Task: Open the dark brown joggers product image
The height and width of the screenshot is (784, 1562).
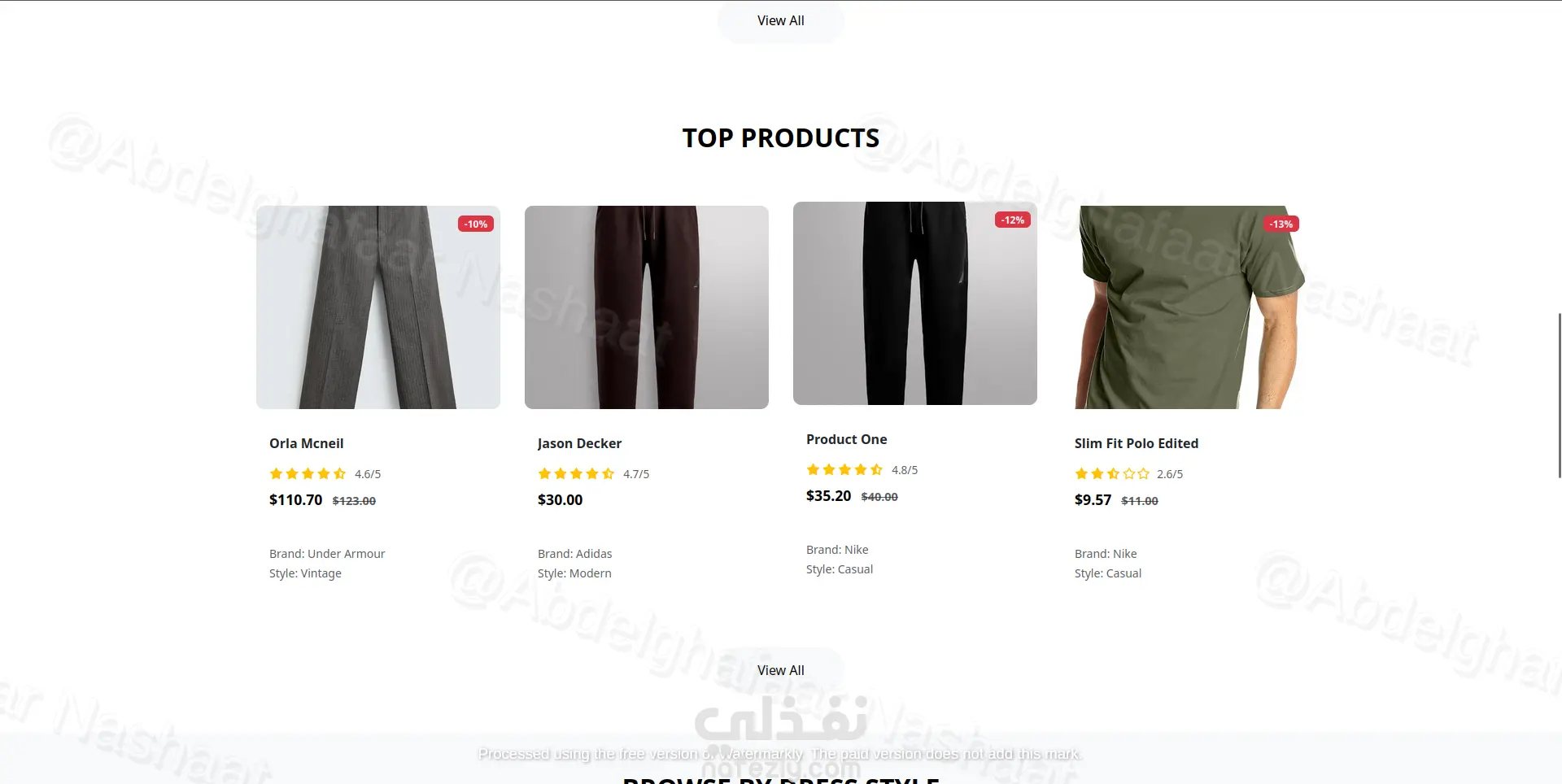Action: [647, 307]
